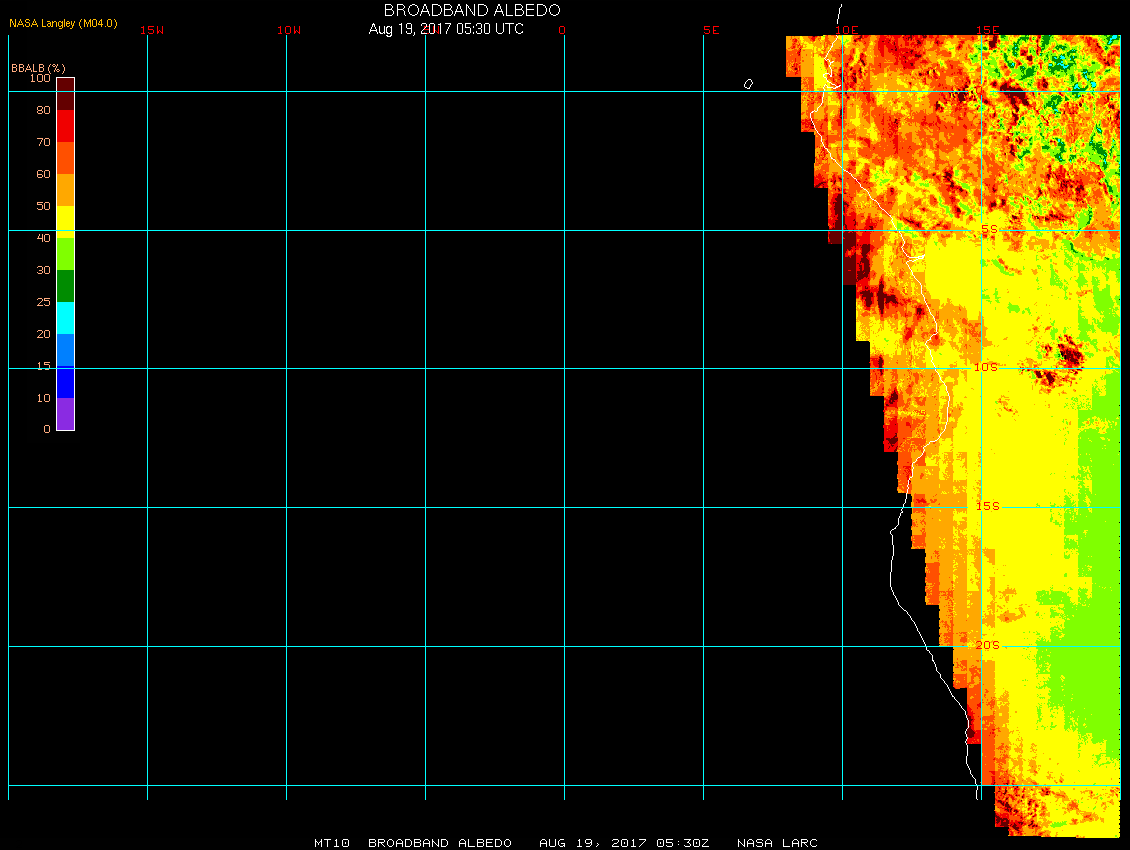
Task: Click the MT10 label in the footer
Action: pos(332,843)
